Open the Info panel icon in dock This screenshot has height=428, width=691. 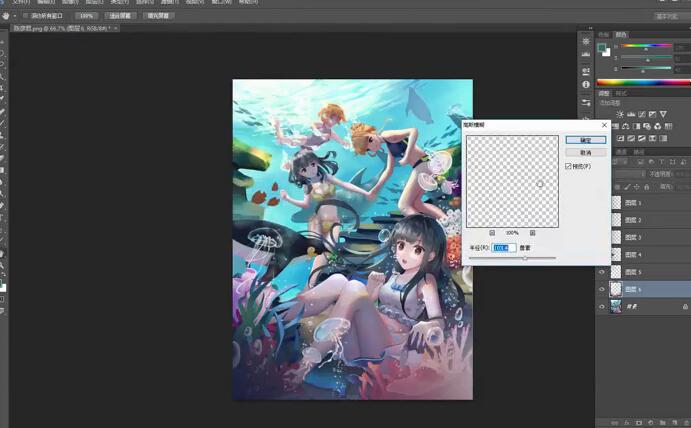tap(586, 84)
